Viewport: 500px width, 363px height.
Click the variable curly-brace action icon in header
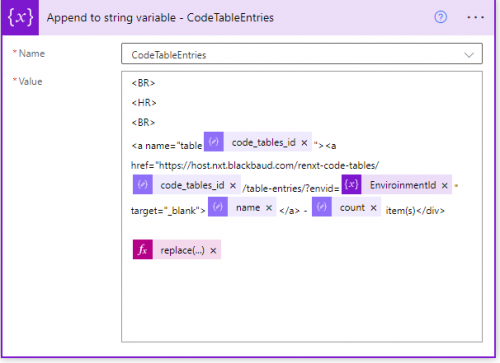coord(20,17)
